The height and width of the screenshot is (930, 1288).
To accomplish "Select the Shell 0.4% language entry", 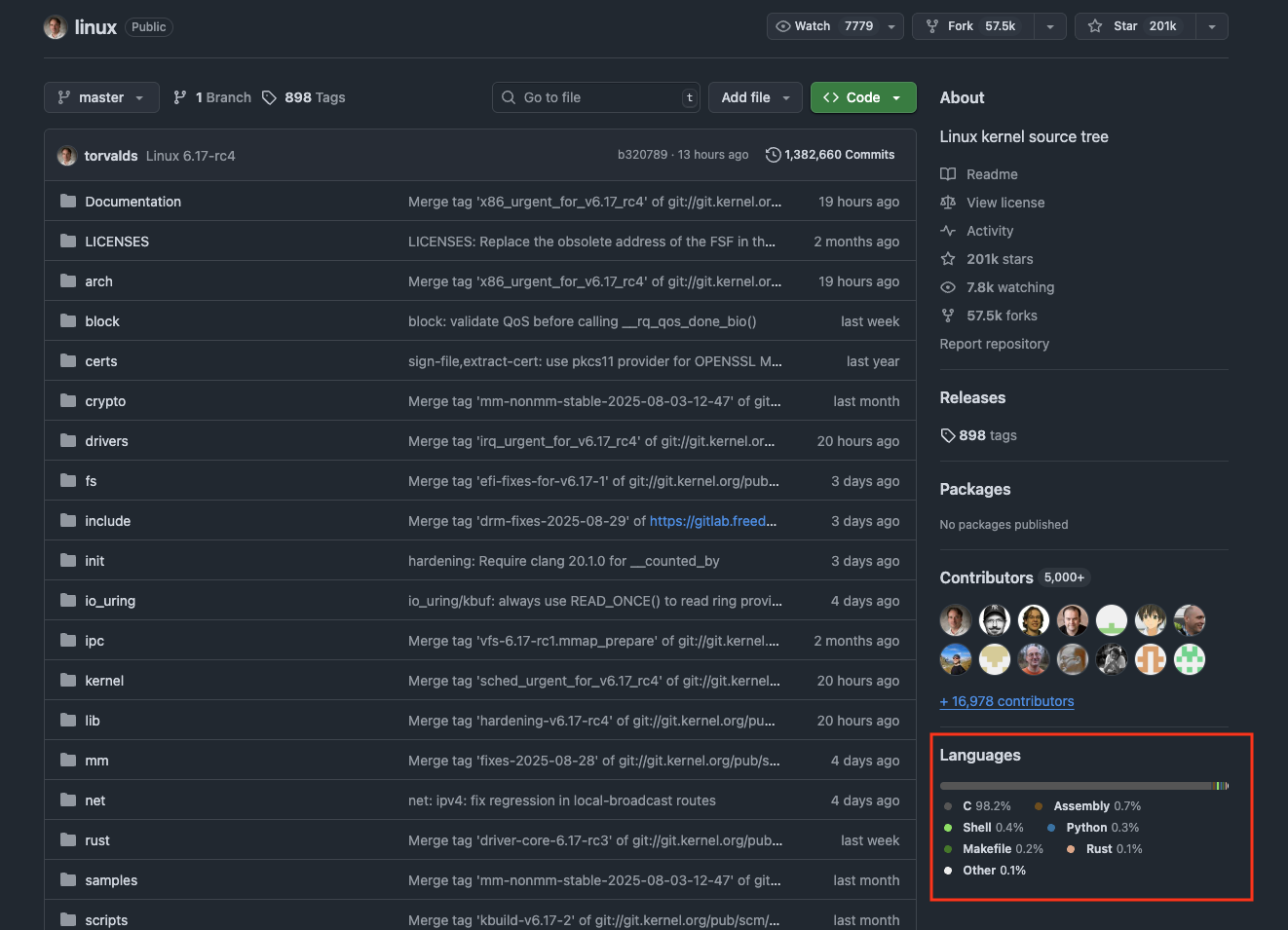I will click(984, 828).
